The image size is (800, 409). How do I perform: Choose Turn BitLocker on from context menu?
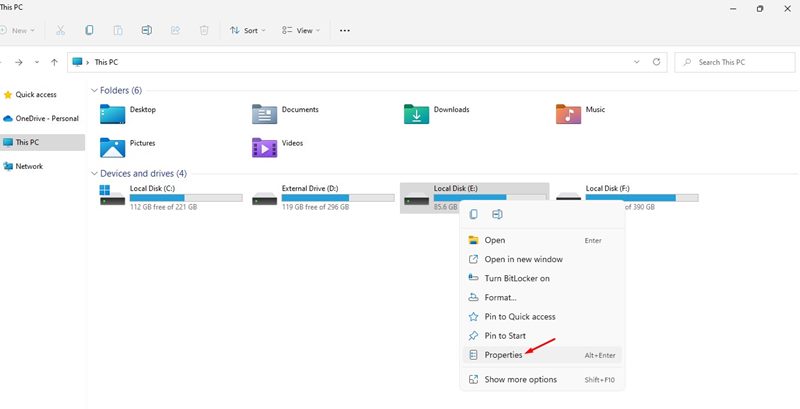(516, 278)
